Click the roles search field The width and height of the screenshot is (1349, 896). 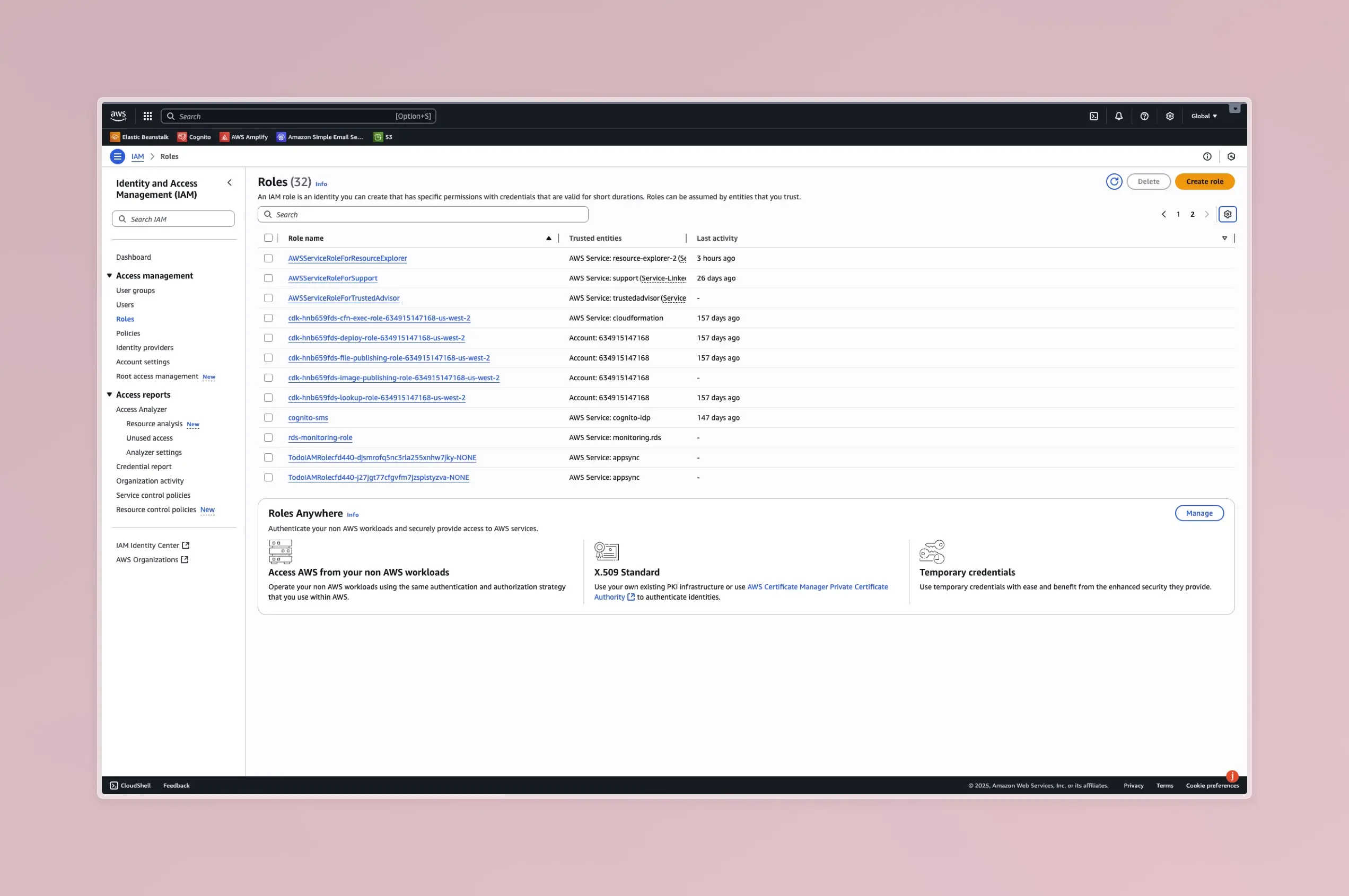[423, 215]
